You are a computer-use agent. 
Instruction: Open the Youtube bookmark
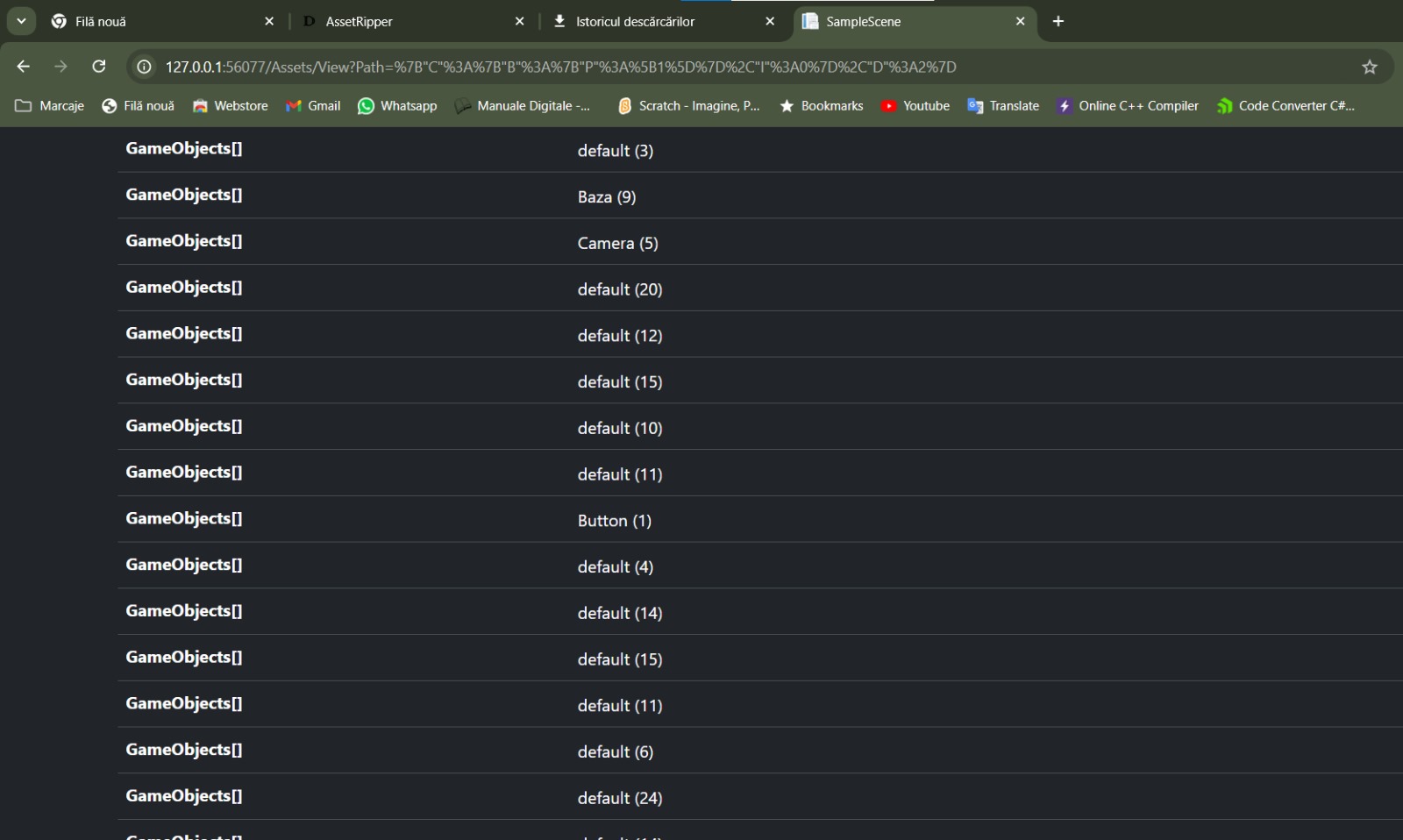[x=915, y=105]
